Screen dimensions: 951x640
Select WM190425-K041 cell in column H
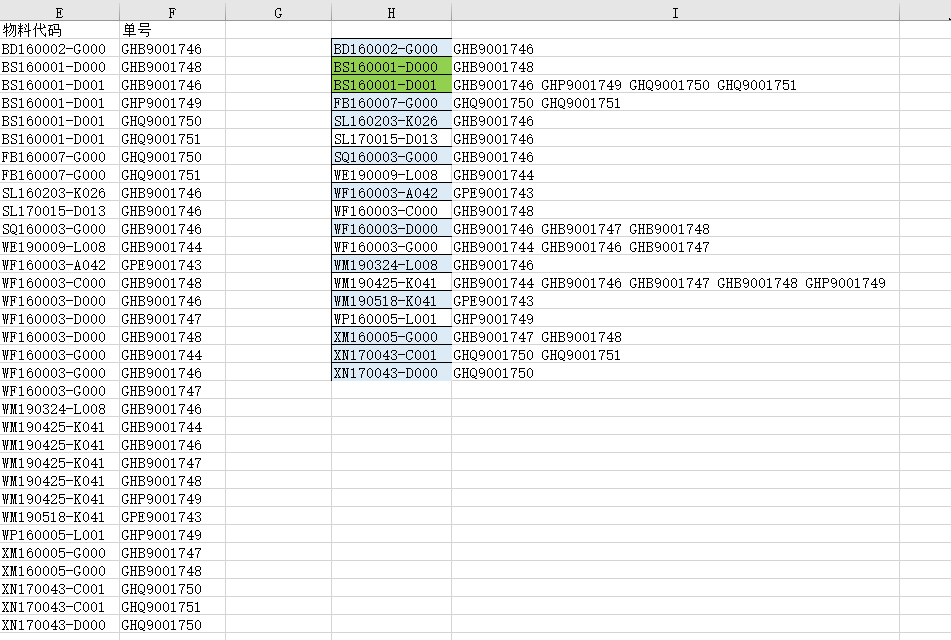click(x=391, y=283)
